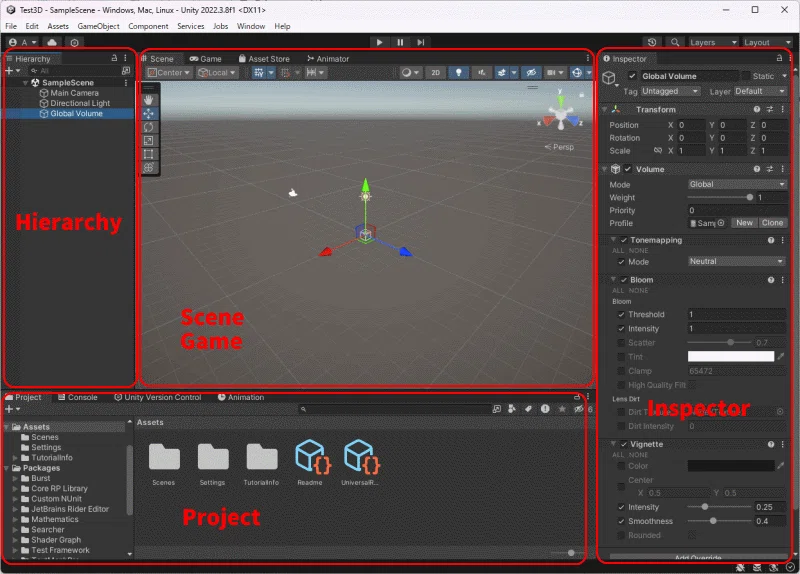Click the Clone profile button
800x574 pixels.
[772, 223]
